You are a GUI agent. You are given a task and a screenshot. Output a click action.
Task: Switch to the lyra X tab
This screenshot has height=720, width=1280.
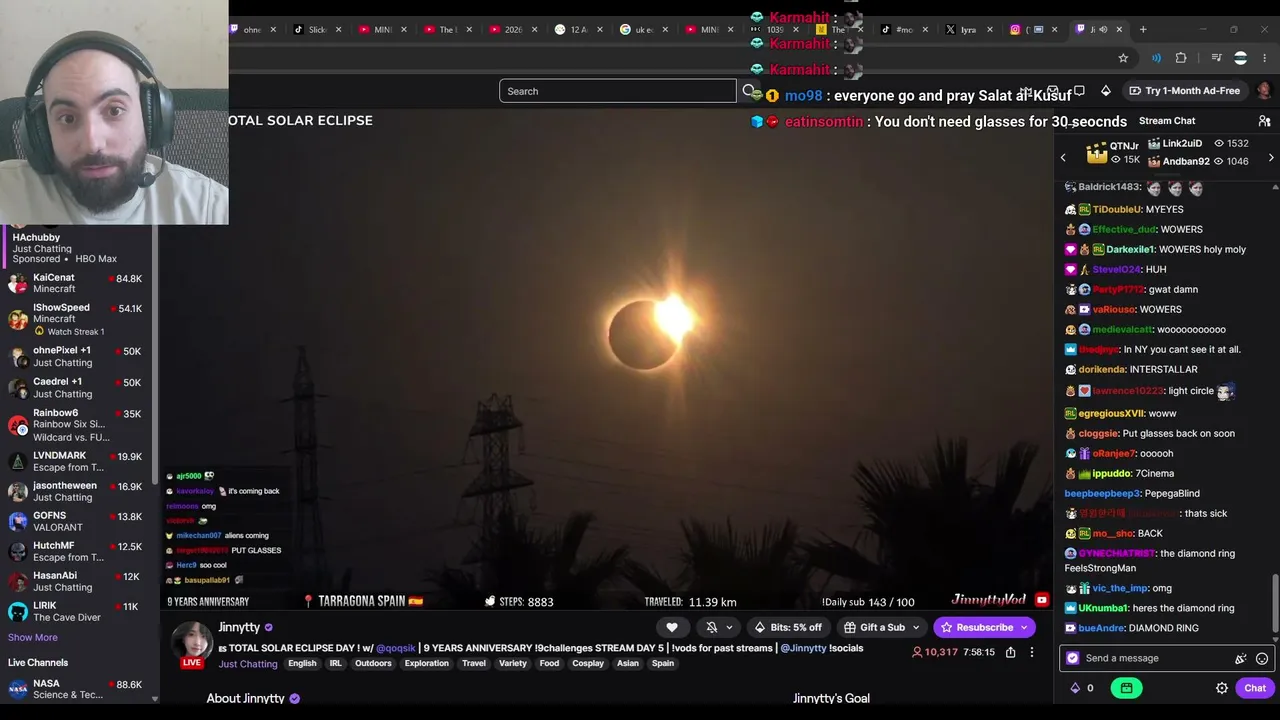point(967,29)
